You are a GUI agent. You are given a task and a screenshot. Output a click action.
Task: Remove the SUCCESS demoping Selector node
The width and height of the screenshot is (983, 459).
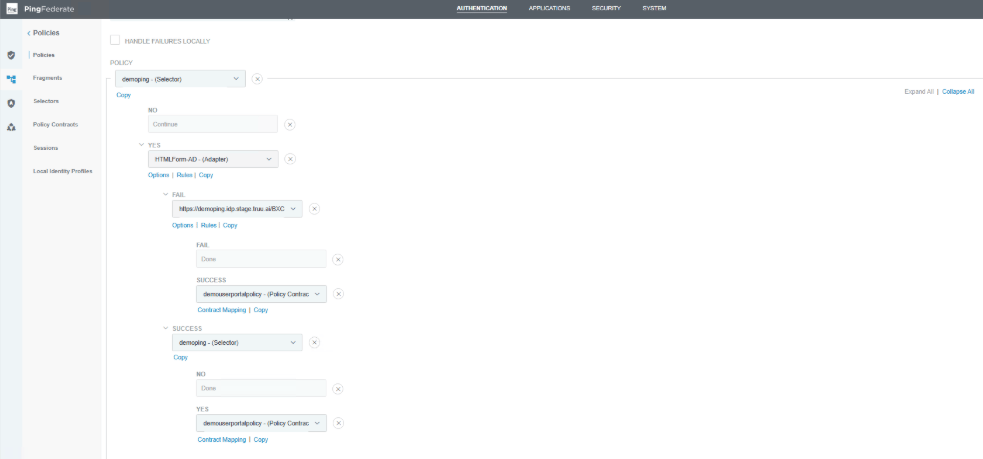pos(314,342)
